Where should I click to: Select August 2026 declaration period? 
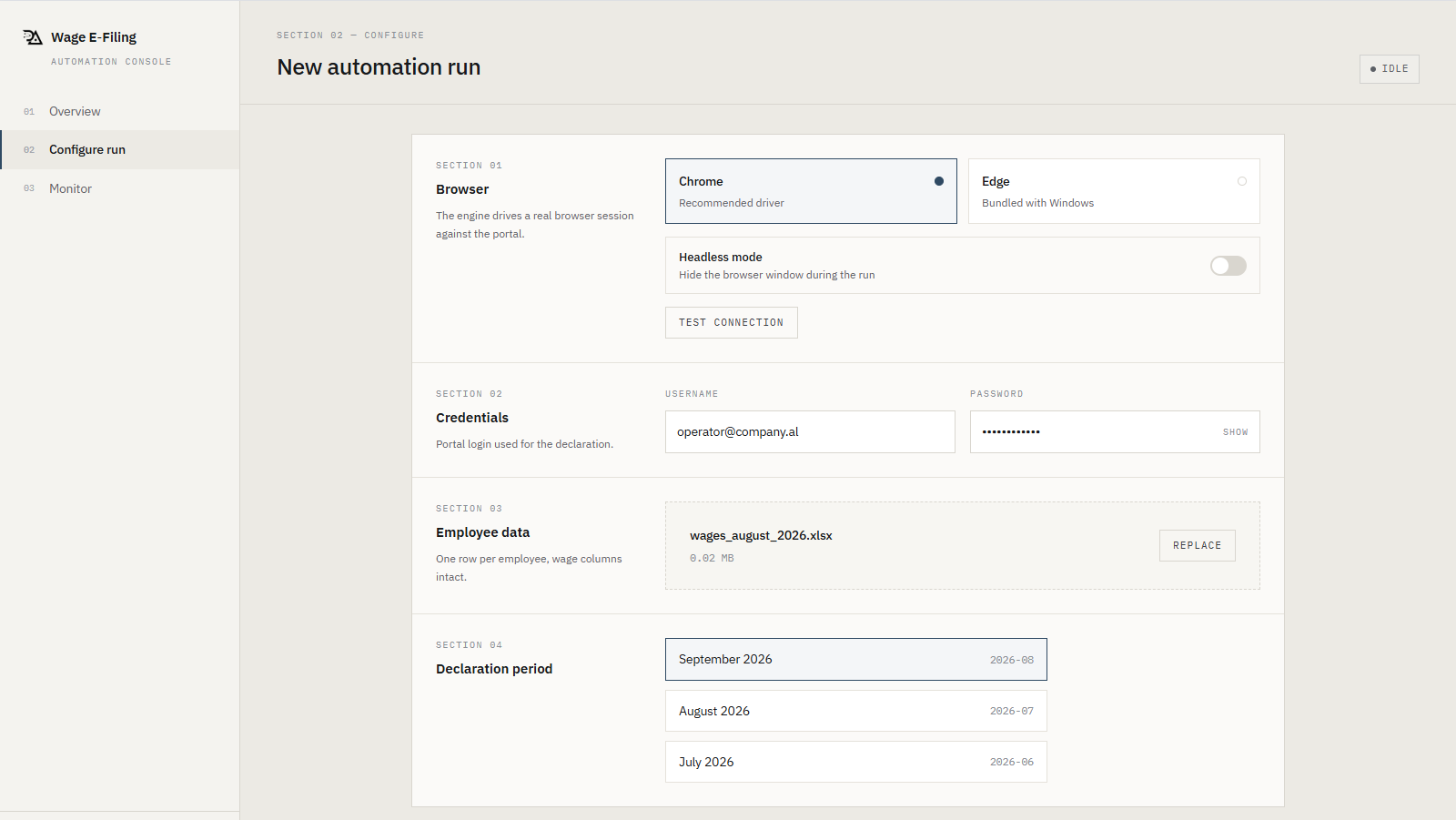[x=856, y=711]
